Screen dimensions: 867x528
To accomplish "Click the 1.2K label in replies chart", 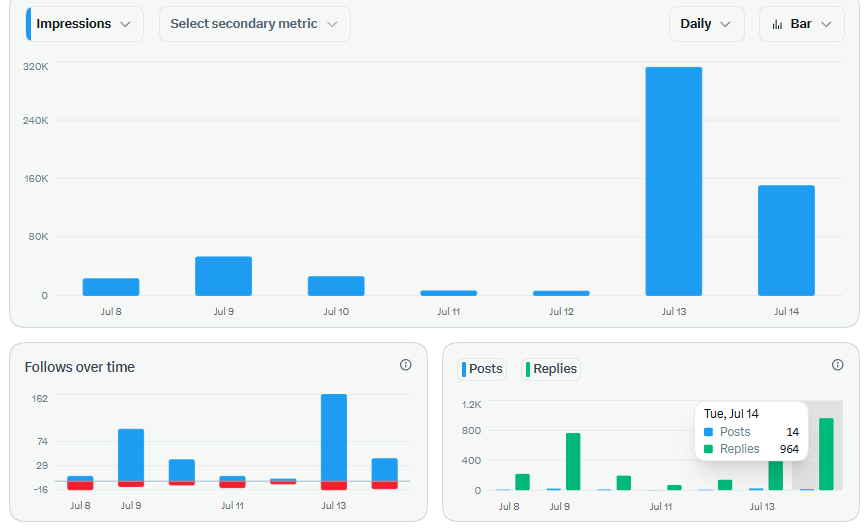I will pyautogui.click(x=472, y=405).
